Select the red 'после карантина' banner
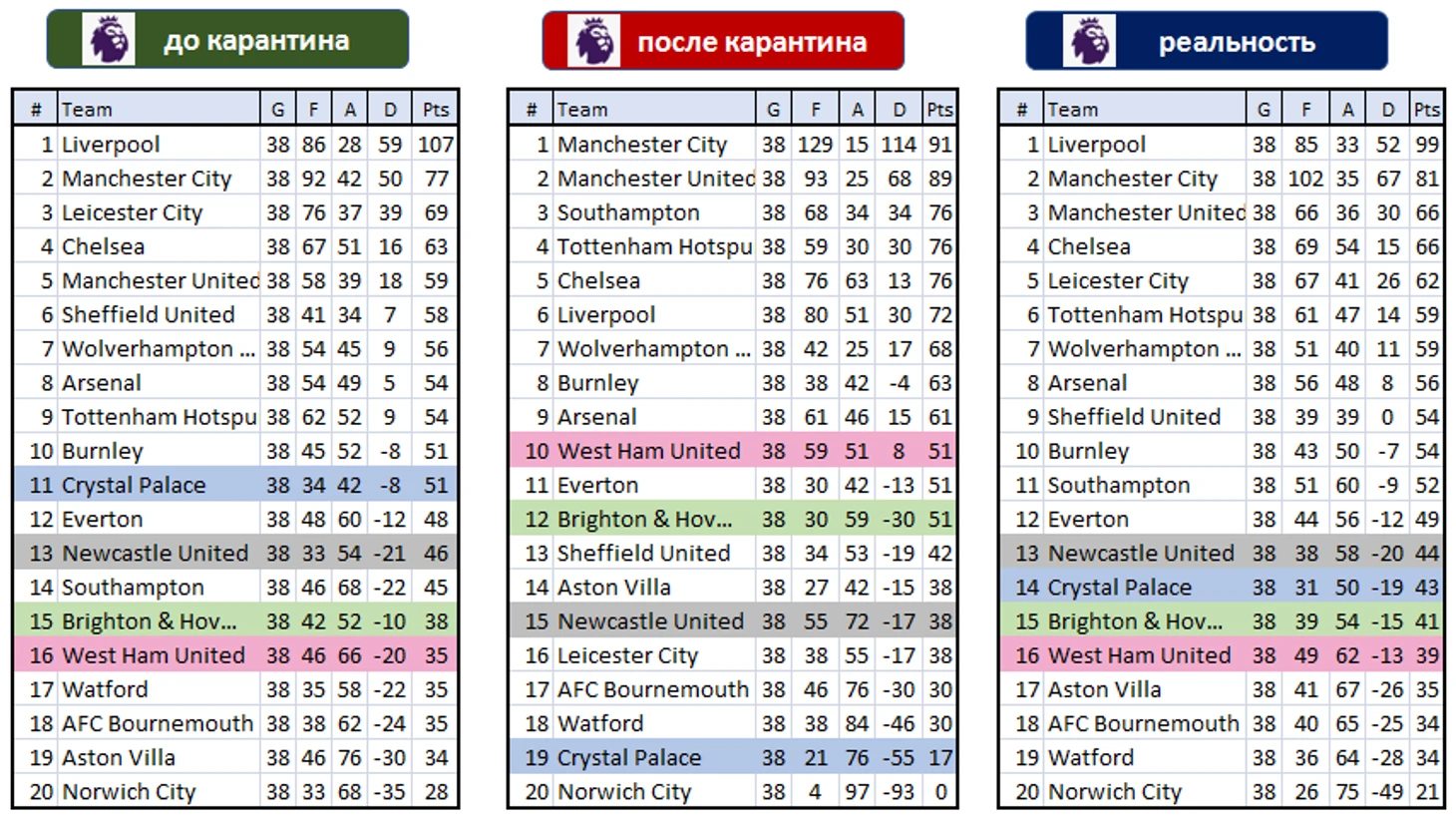The width and height of the screenshot is (1456, 819). (x=723, y=41)
